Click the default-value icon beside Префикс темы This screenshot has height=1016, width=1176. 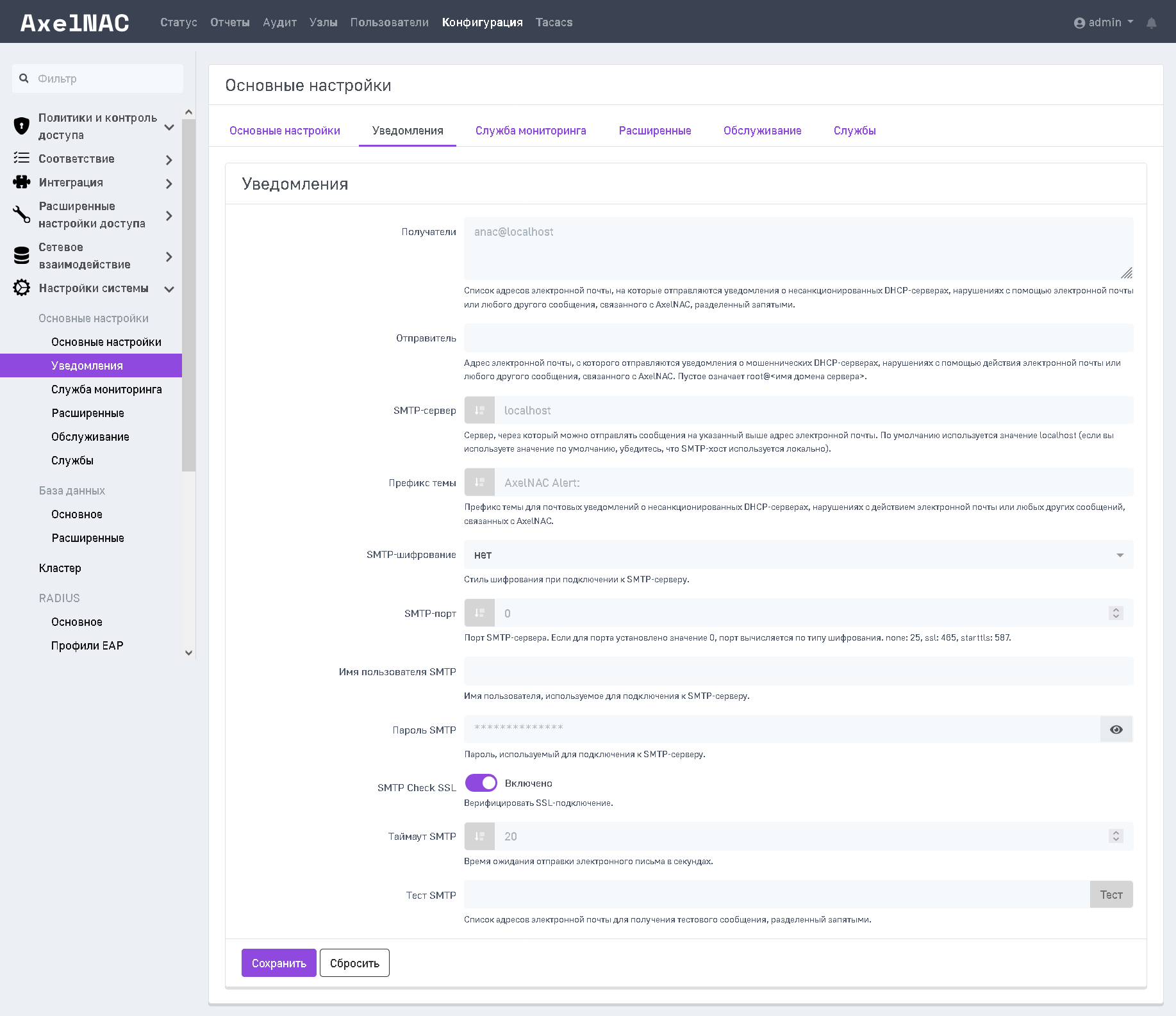coord(479,482)
